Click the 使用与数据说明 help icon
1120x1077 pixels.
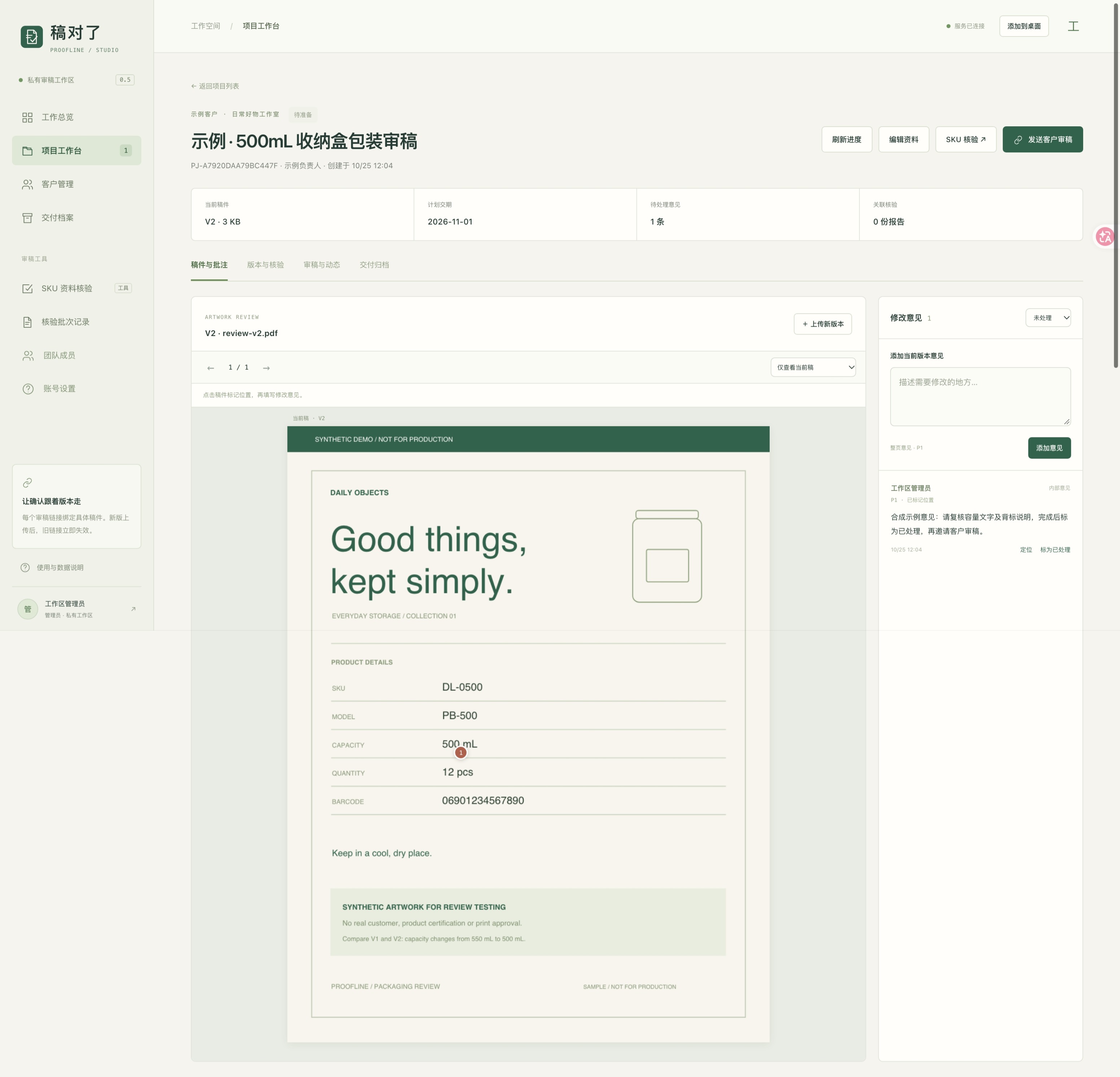25,568
